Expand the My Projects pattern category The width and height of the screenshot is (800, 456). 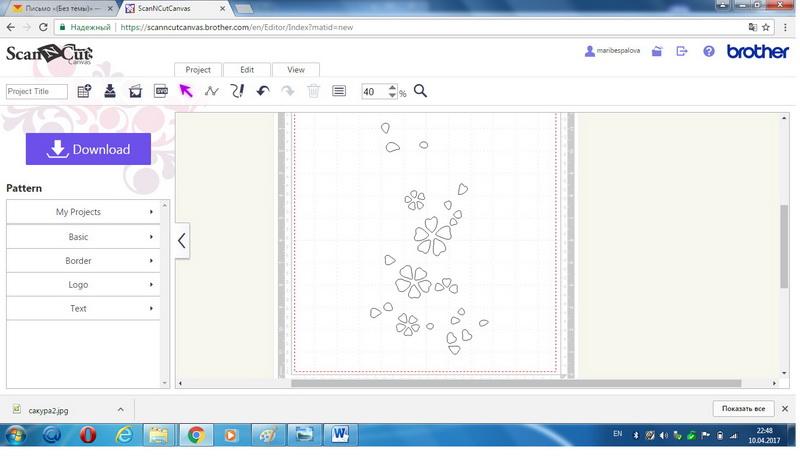pos(83,212)
